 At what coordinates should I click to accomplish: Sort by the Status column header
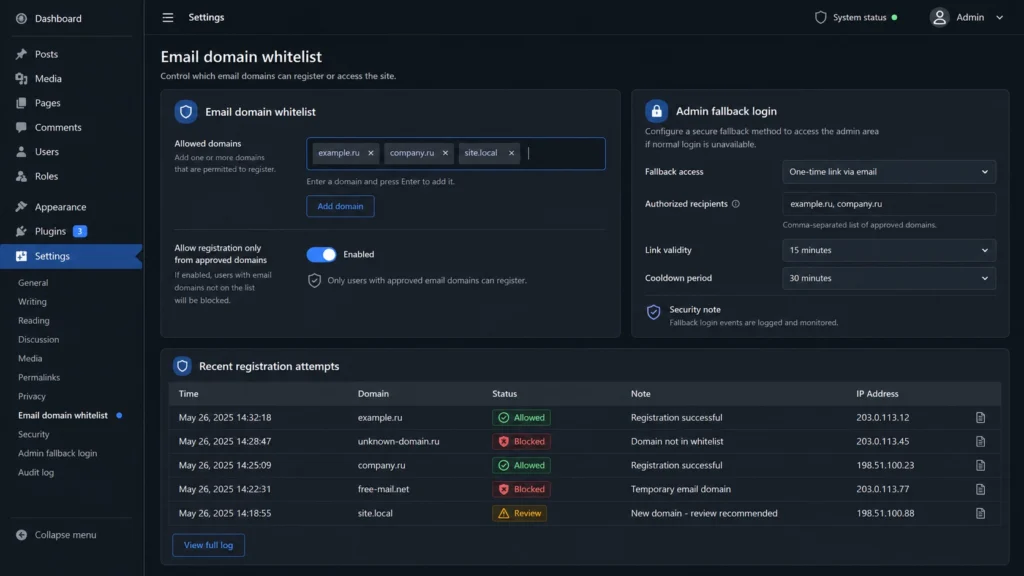[x=504, y=394]
